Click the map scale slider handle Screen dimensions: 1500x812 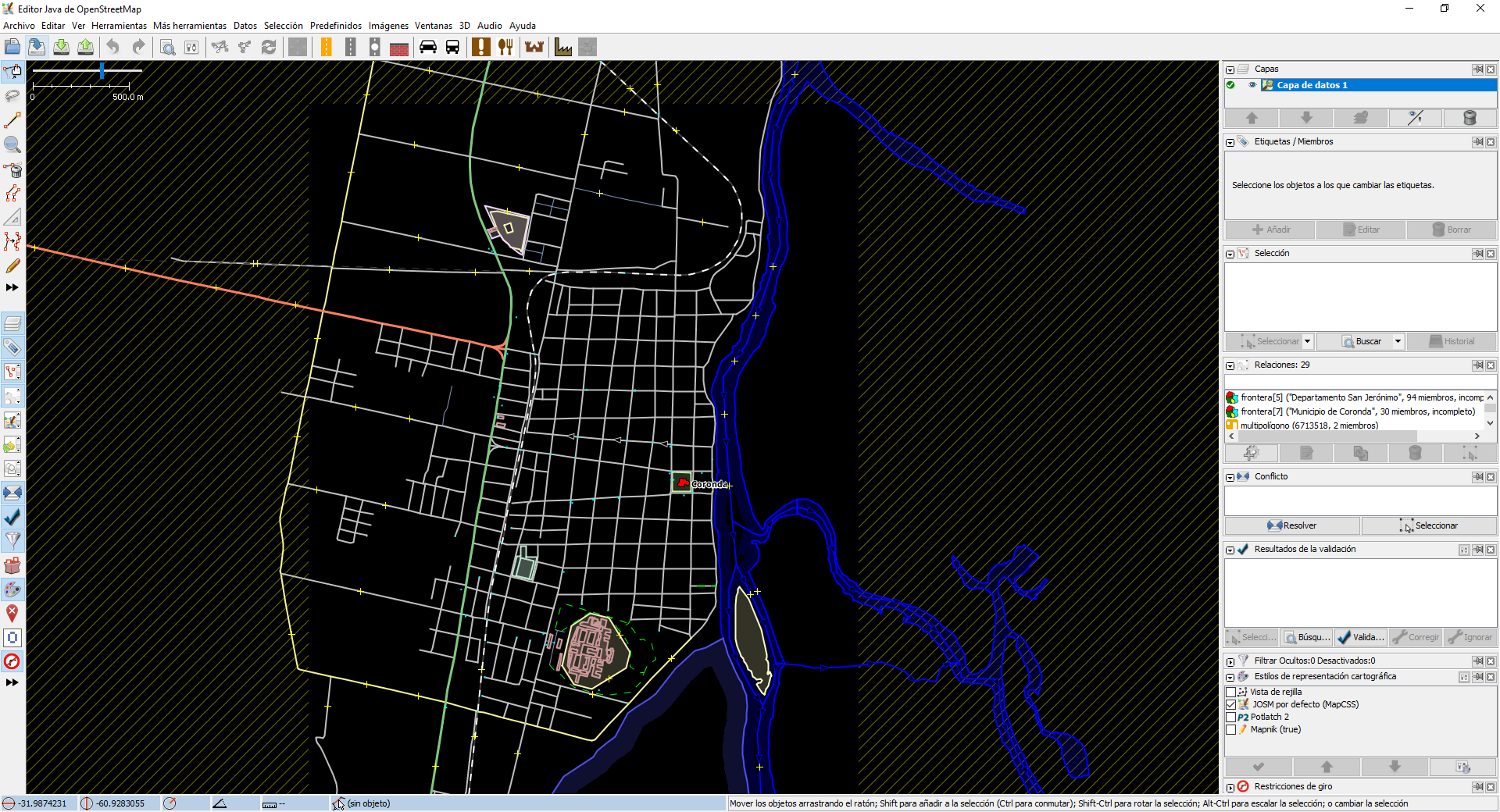pos(102,71)
